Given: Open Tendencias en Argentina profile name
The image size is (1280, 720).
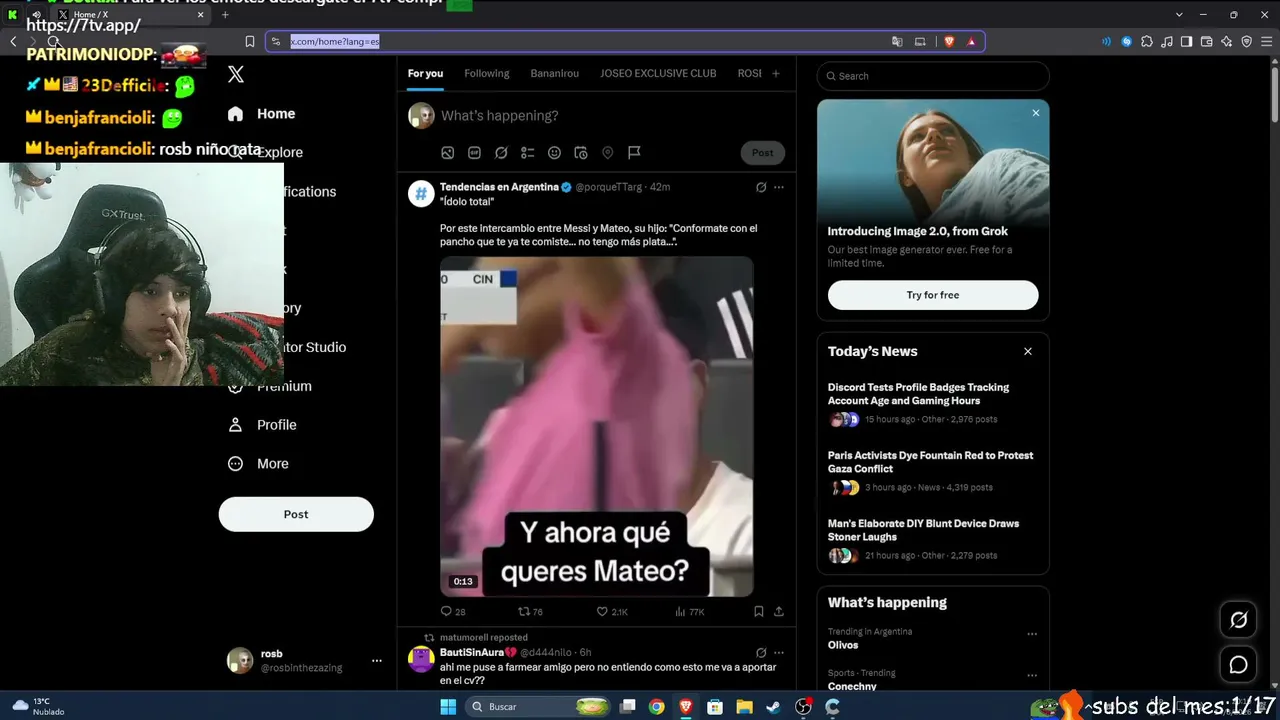Looking at the screenshot, I should 499,187.
